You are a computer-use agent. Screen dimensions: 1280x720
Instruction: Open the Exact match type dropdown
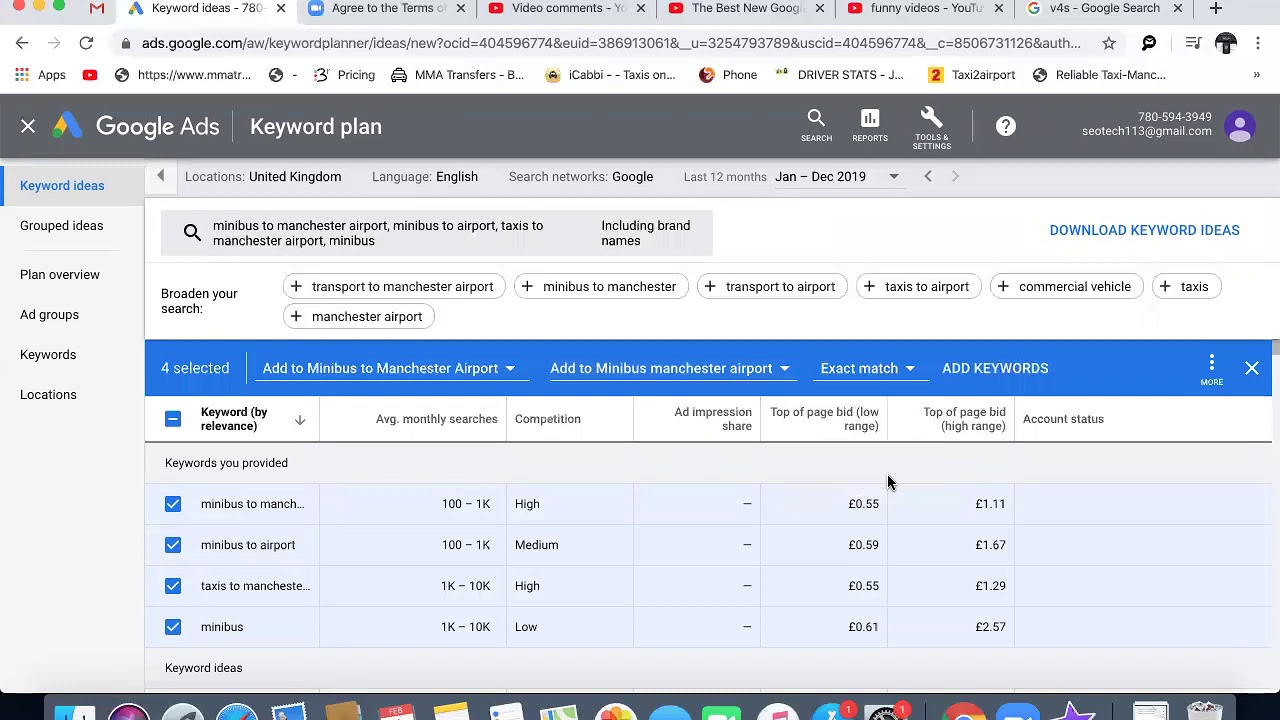[868, 368]
